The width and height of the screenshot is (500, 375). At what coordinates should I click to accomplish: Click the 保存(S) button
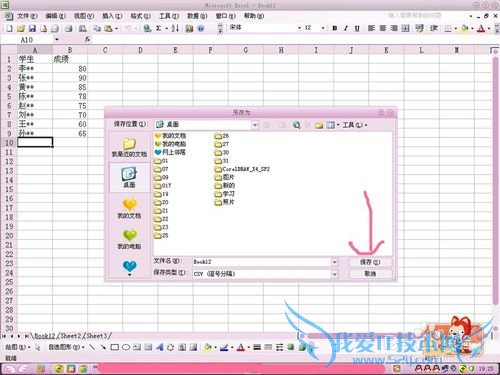(370, 262)
